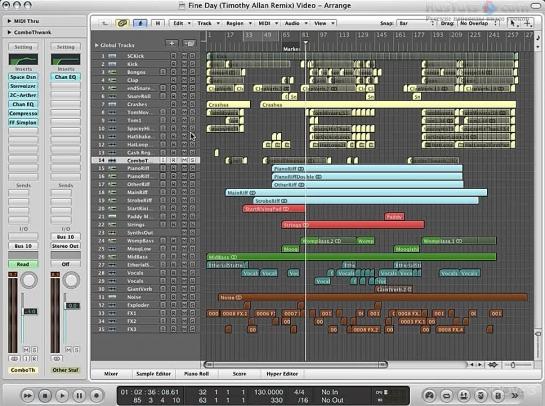Viewport: 545px width, 406px height.
Task: Click the double-arrow overflow icon in transport
Action: (515, 395)
